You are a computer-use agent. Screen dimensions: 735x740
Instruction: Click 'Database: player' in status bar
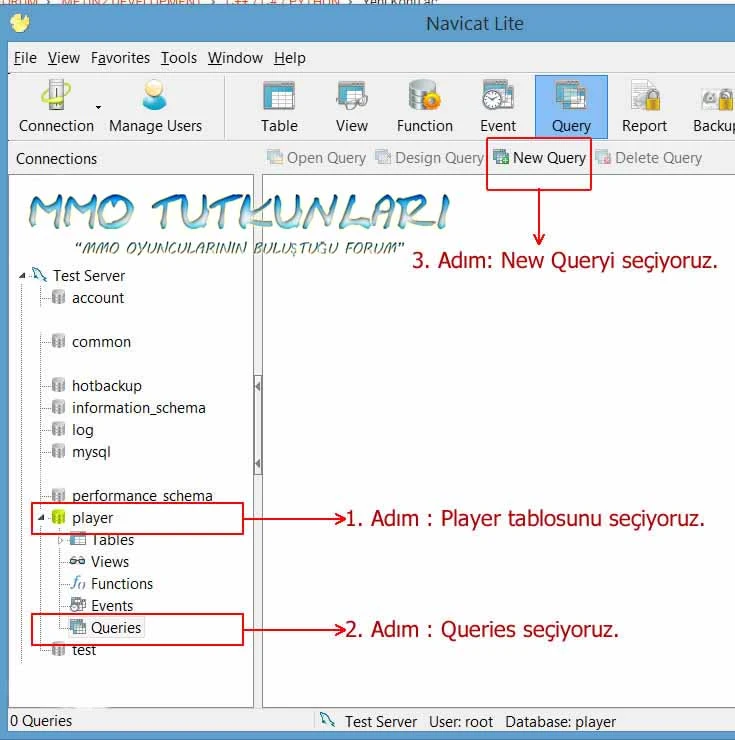point(560,722)
